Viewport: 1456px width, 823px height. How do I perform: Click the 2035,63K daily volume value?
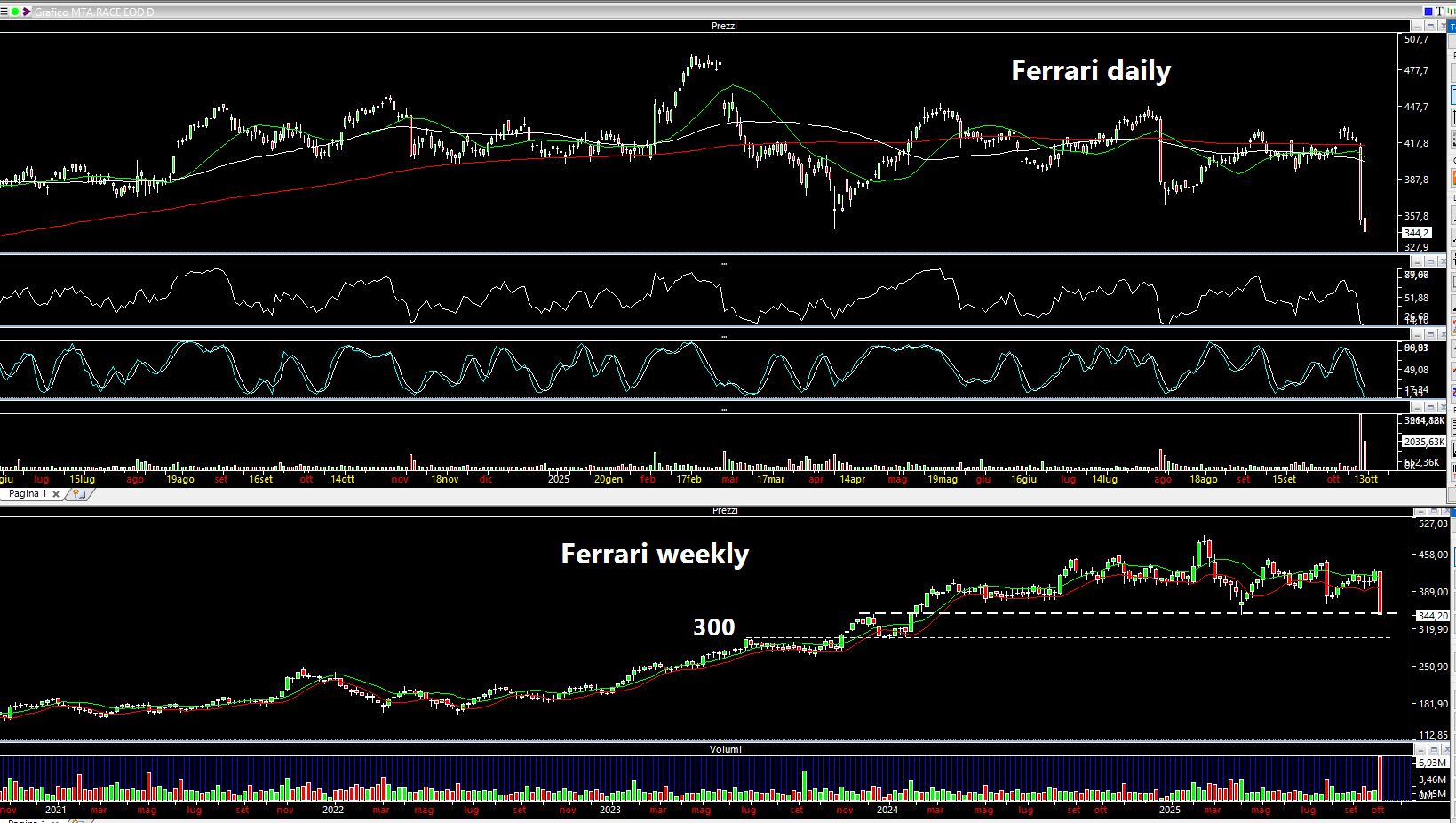point(1424,442)
